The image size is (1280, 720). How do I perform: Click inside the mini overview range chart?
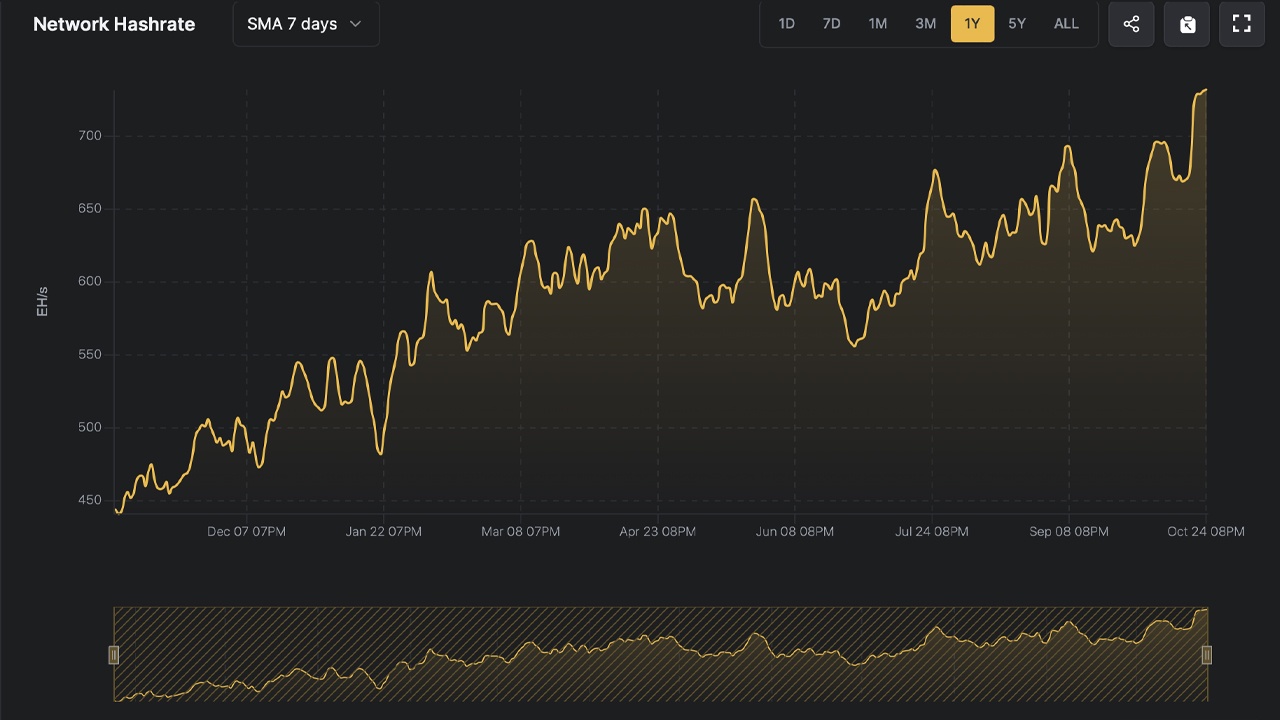click(660, 655)
